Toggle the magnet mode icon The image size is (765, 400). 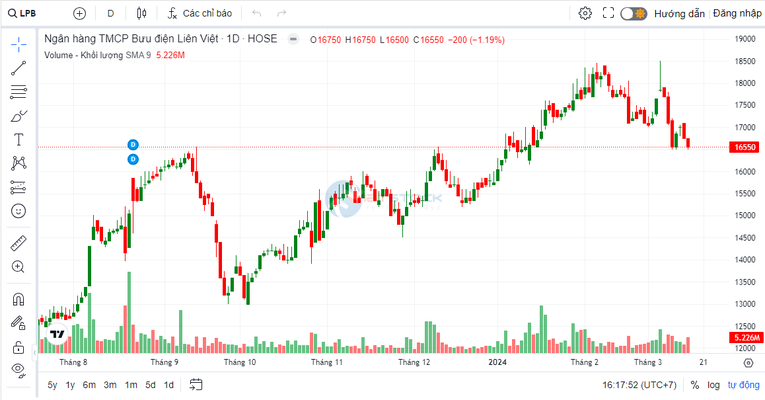18,299
